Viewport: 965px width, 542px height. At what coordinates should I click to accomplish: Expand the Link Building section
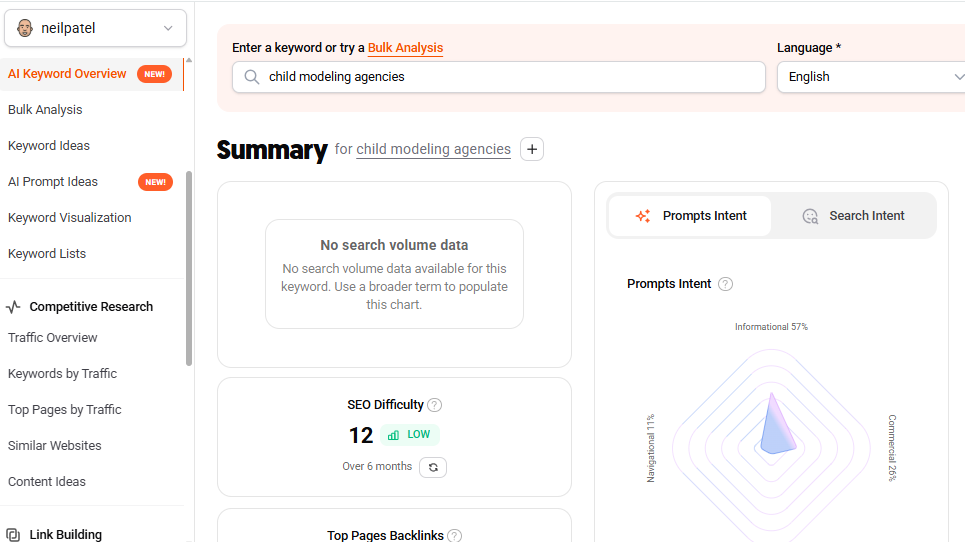pos(66,535)
